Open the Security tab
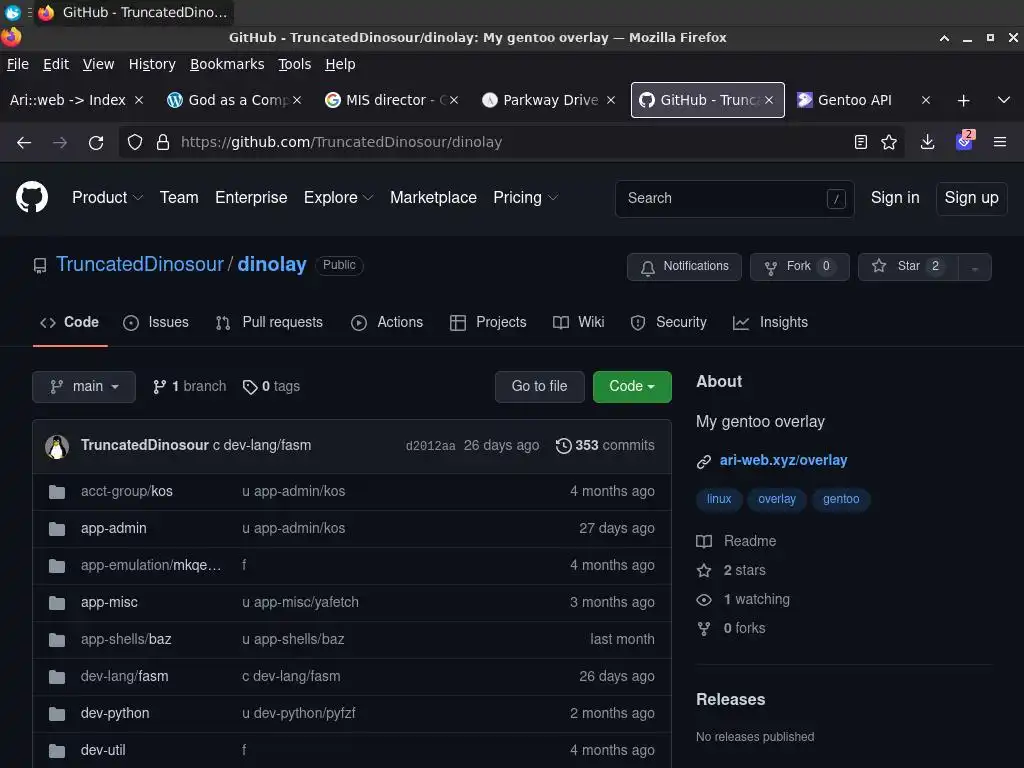1024x768 pixels. [669, 323]
